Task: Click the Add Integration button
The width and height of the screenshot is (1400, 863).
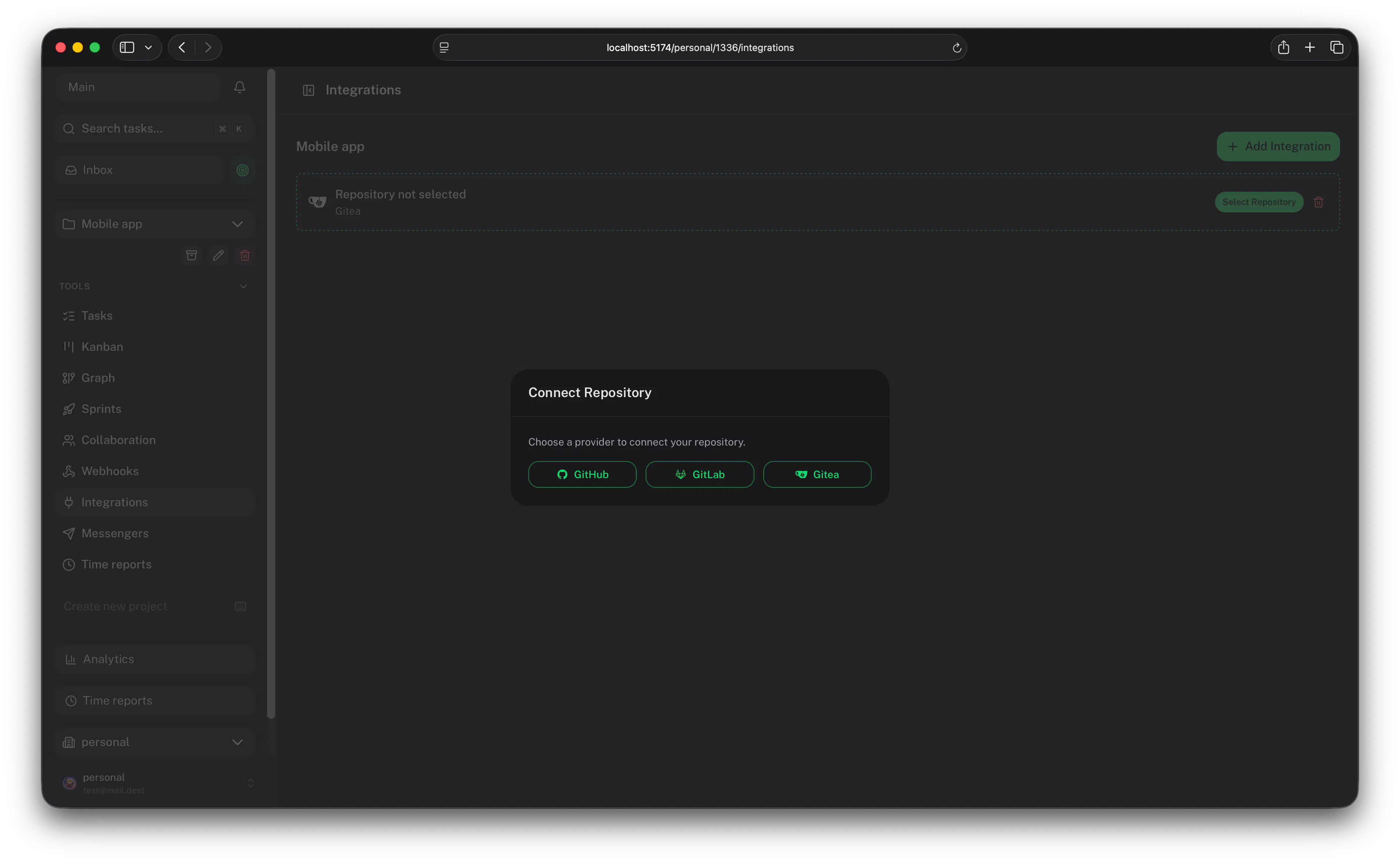Action: click(1278, 147)
